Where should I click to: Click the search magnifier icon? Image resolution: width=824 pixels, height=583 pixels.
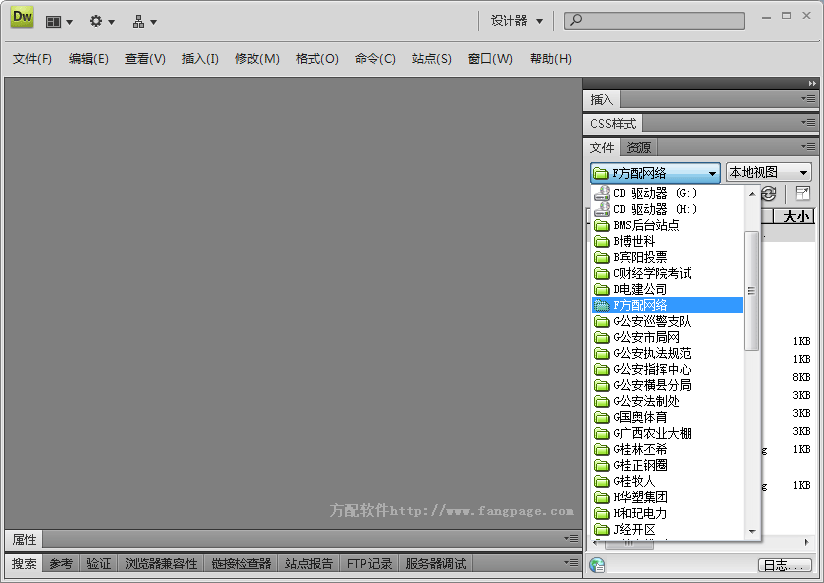pos(576,21)
